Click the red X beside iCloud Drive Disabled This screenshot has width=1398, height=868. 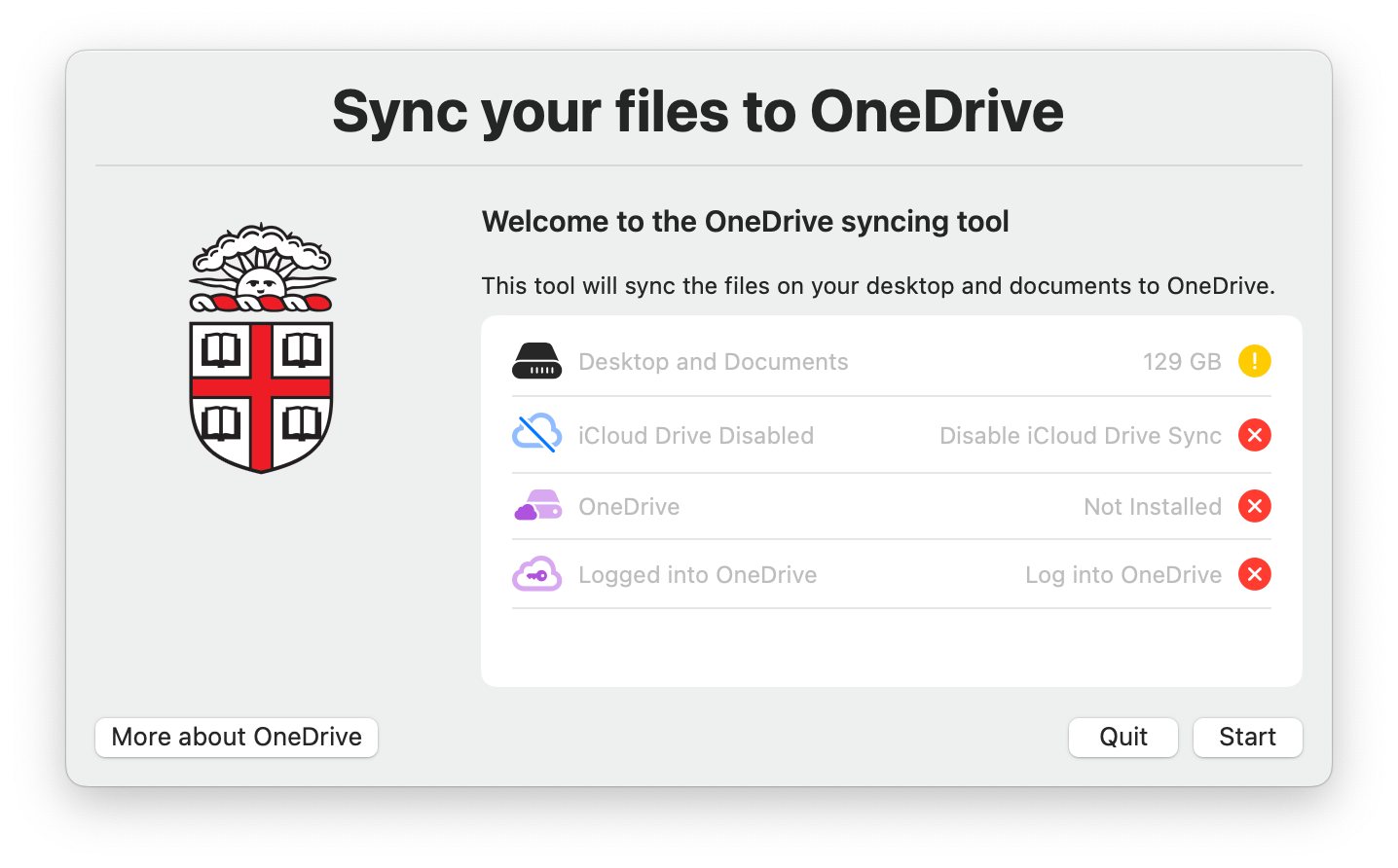(x=1255, y=435)
